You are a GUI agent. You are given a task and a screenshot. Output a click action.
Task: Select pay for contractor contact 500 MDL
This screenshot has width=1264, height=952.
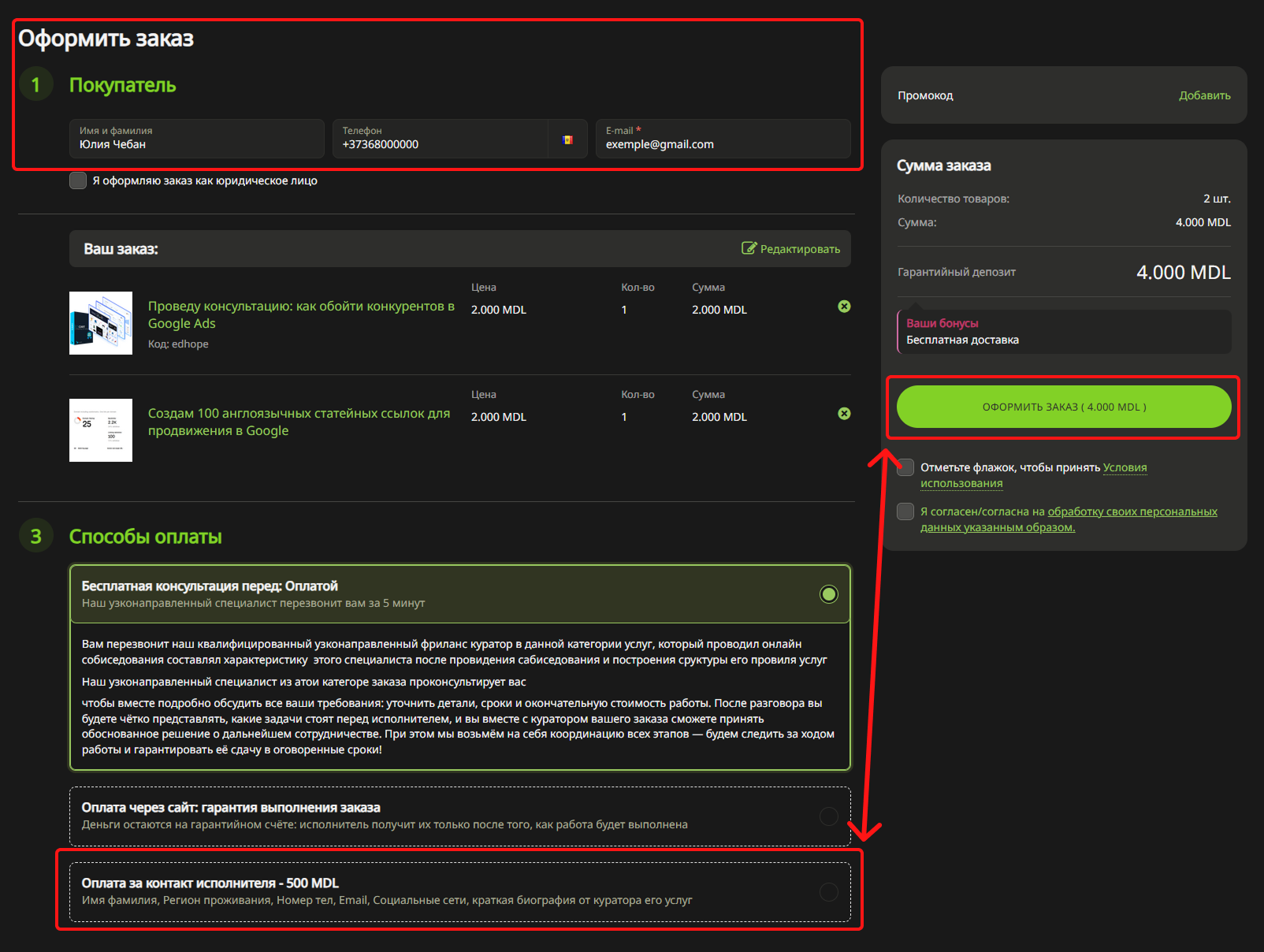click(x=828, y=892)
